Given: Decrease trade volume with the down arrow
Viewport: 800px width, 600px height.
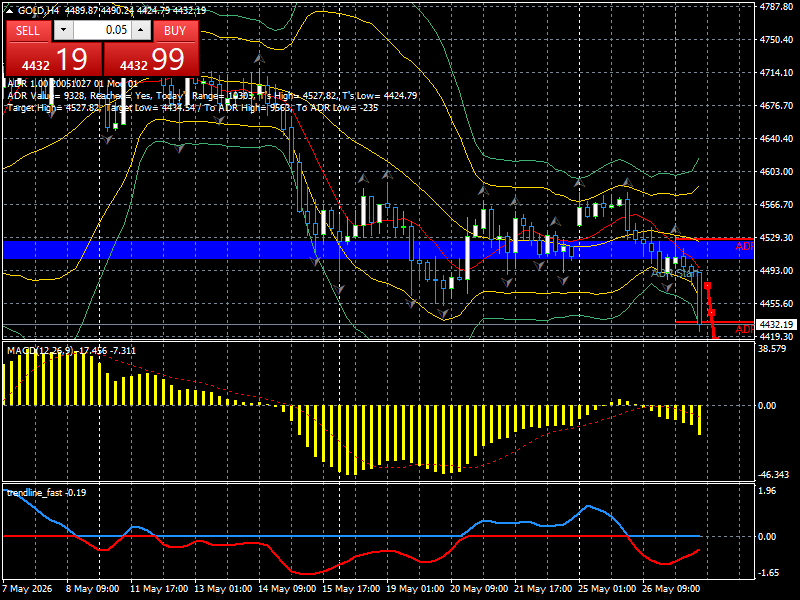Looking at the screenshot, I should [x=63, y=30].
